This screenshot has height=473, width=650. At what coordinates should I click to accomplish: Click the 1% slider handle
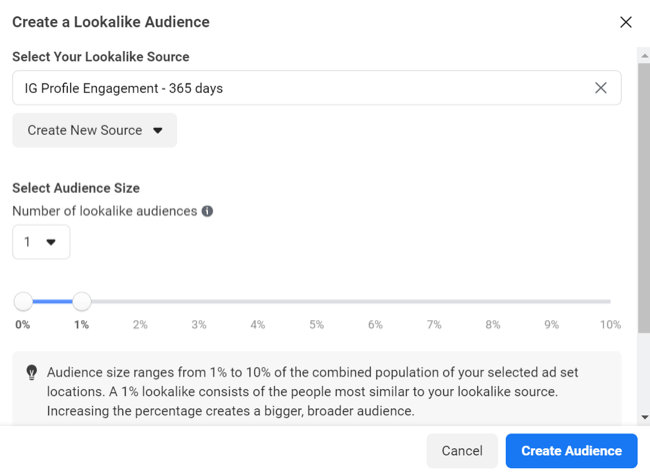pyautogui.click(x=82, y=301)
